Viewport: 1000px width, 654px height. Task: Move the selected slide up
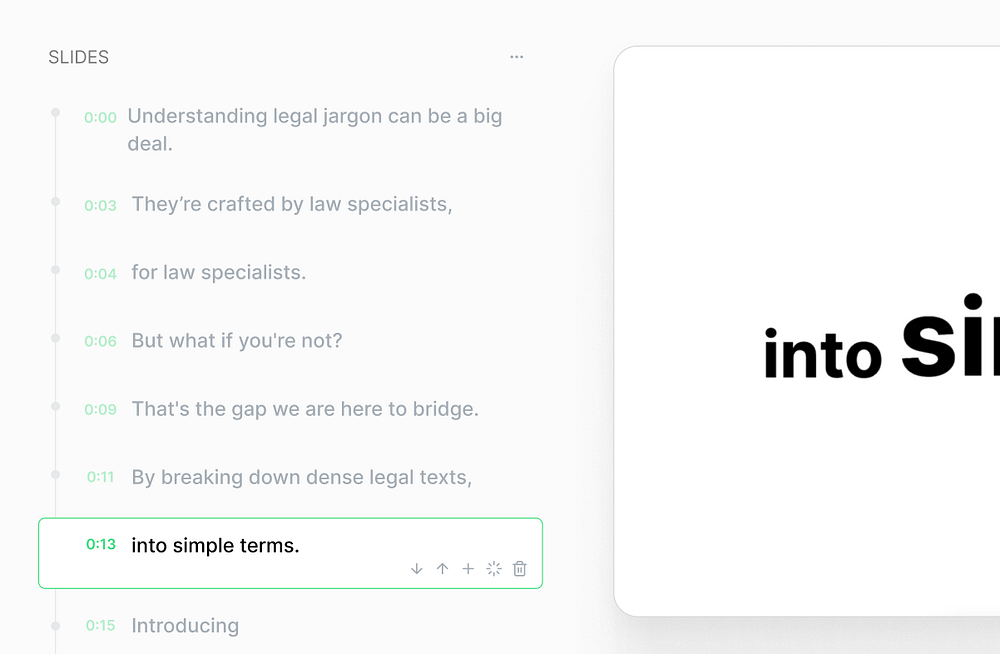[442, 569]
